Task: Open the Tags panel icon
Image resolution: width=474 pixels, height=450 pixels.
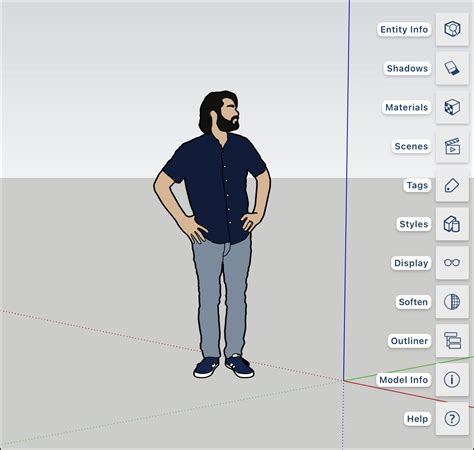Action: click(x=452, y=185)
